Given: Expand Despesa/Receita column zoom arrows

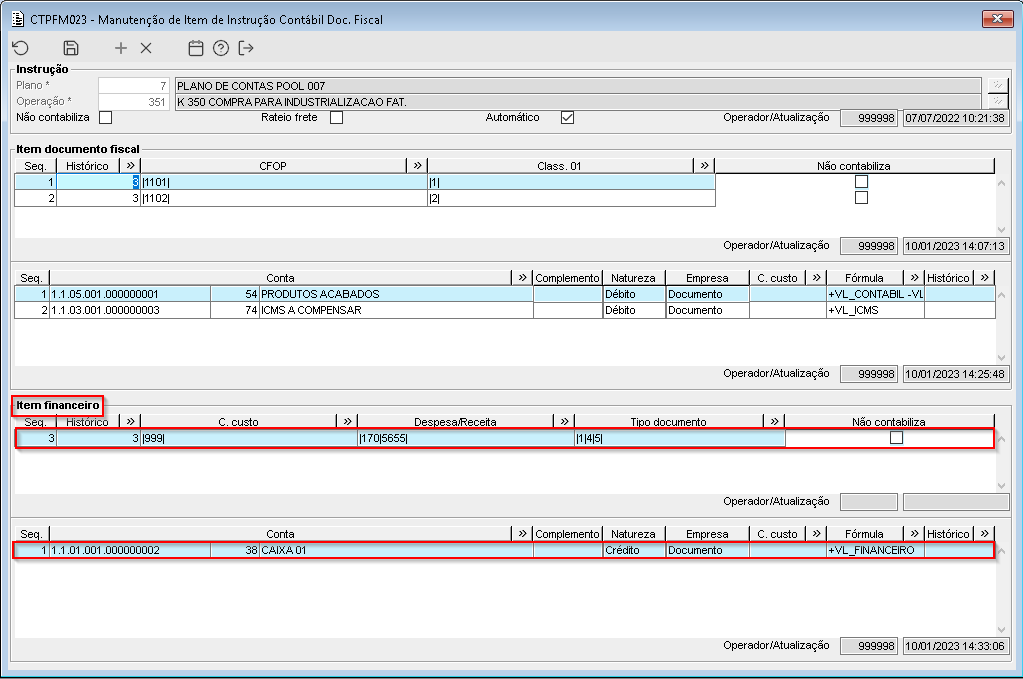Looking at the screenshot, I should click(x=564, y=421).
